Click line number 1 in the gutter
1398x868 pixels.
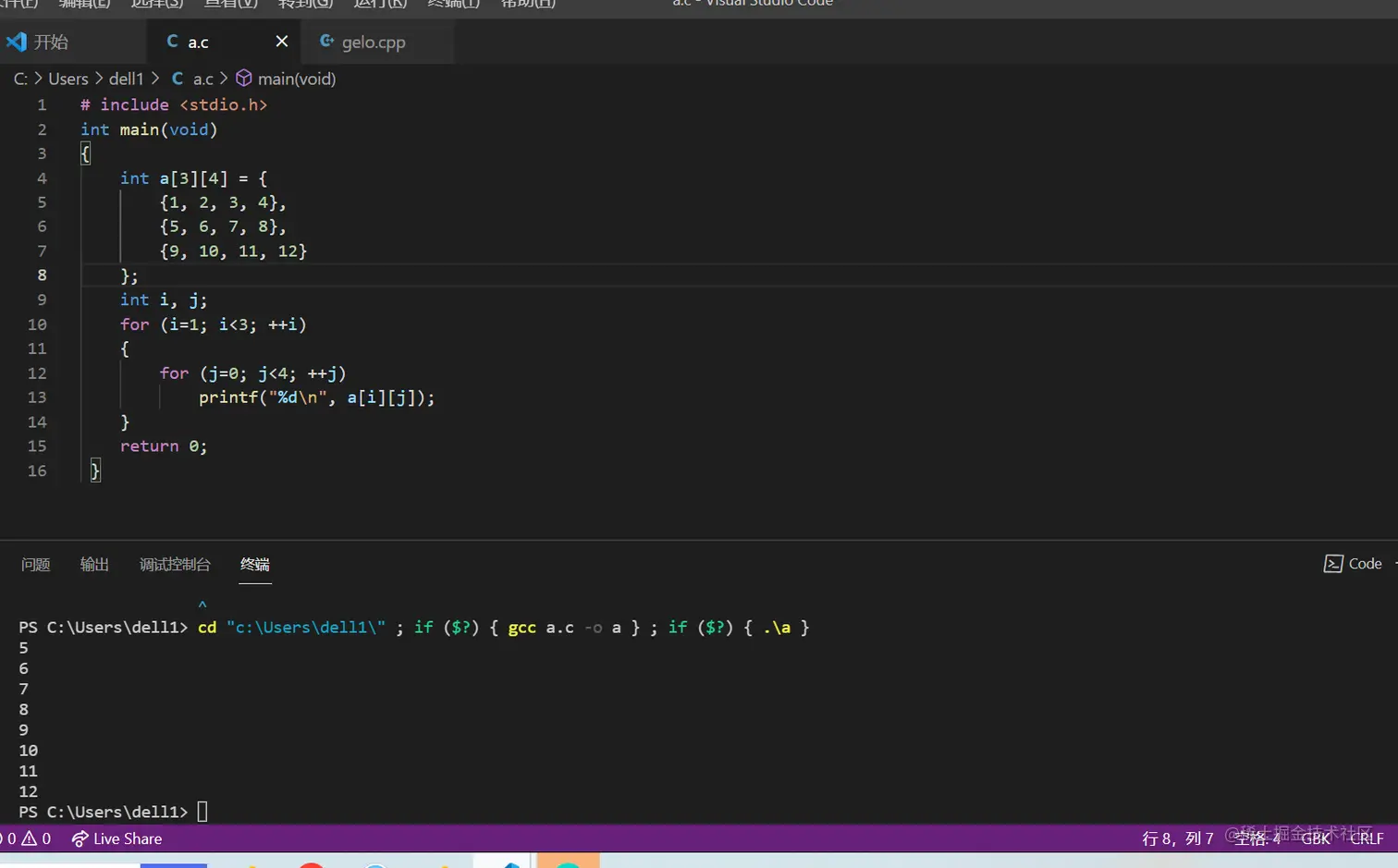tap(42, 104)
